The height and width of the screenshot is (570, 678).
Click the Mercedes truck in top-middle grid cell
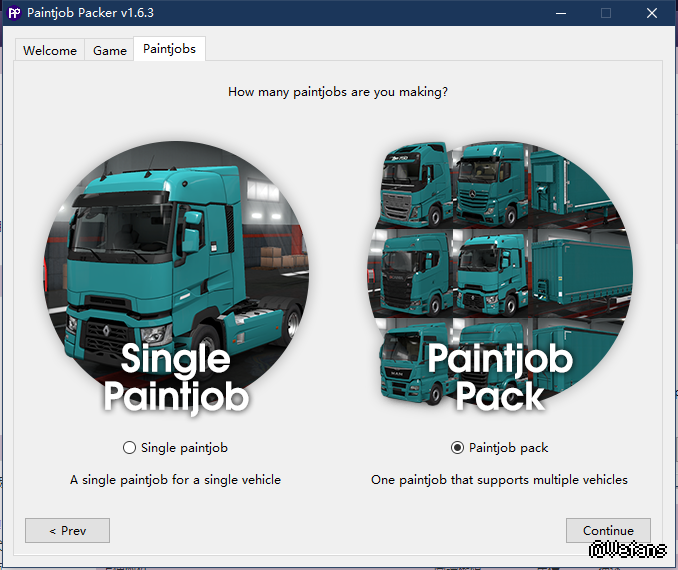pyautogui.click(x=488, y=185)
